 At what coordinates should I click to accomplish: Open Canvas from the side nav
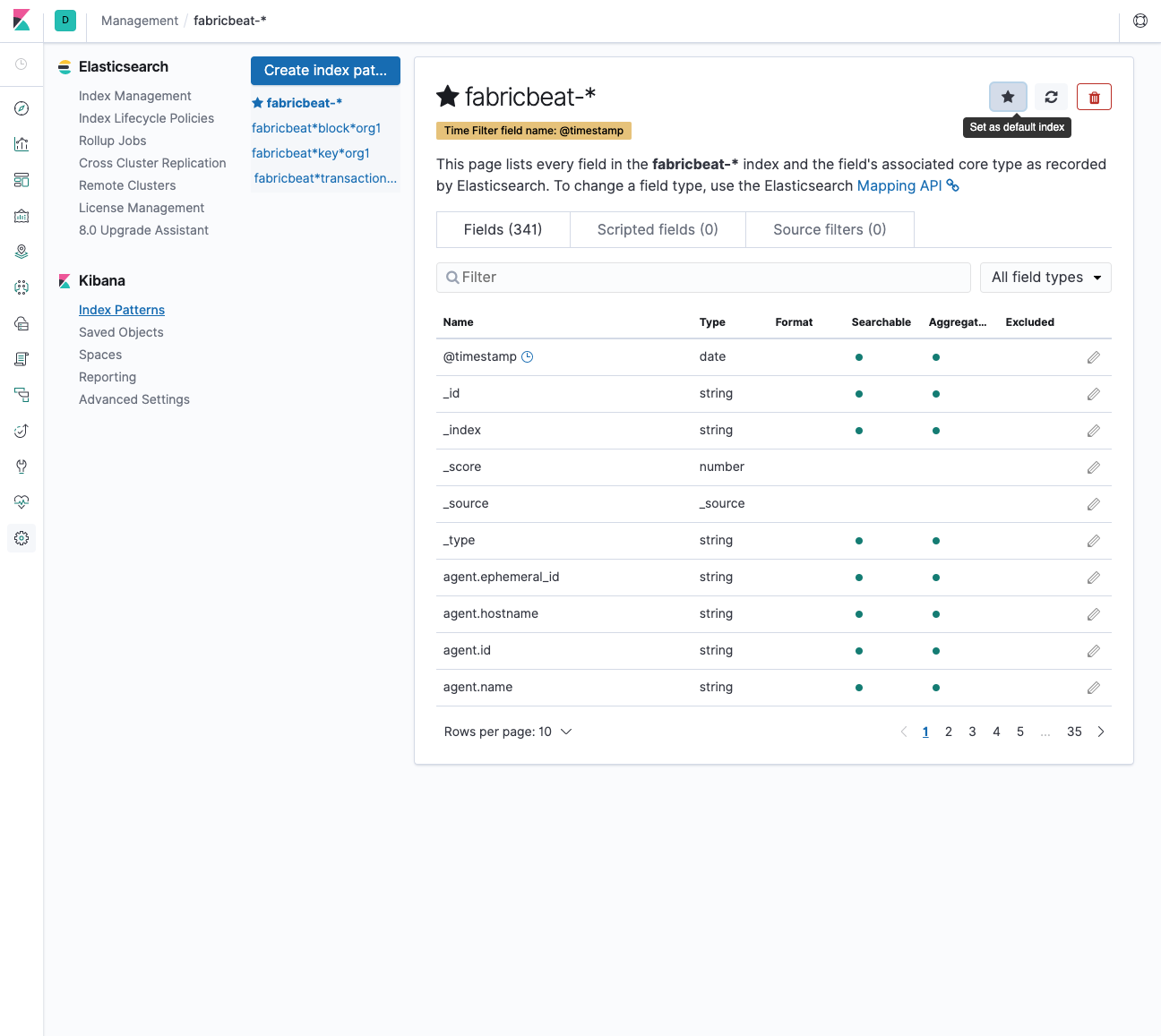point(21,216)
